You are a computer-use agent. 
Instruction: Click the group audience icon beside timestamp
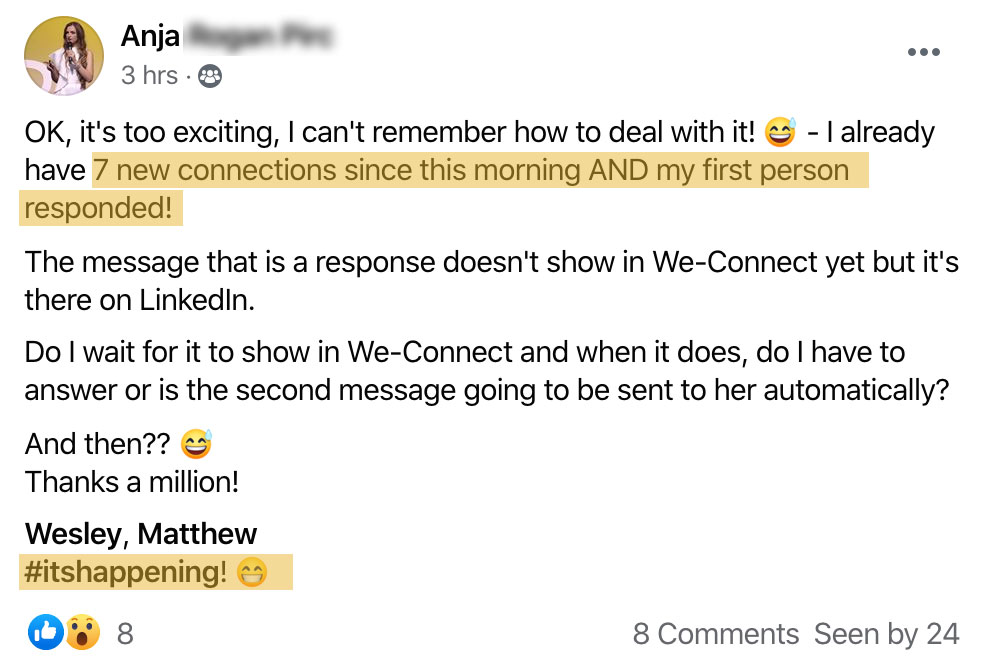pyautogui.click(x=210, y=76)
